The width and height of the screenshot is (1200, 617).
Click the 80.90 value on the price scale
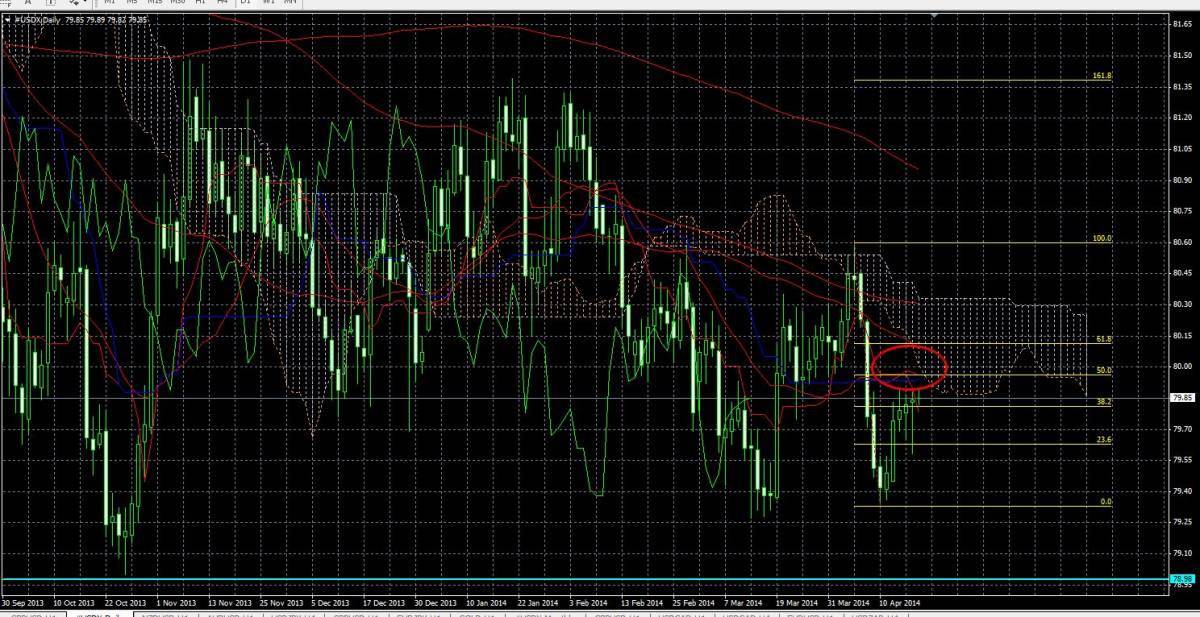[x=1180, y=180]
